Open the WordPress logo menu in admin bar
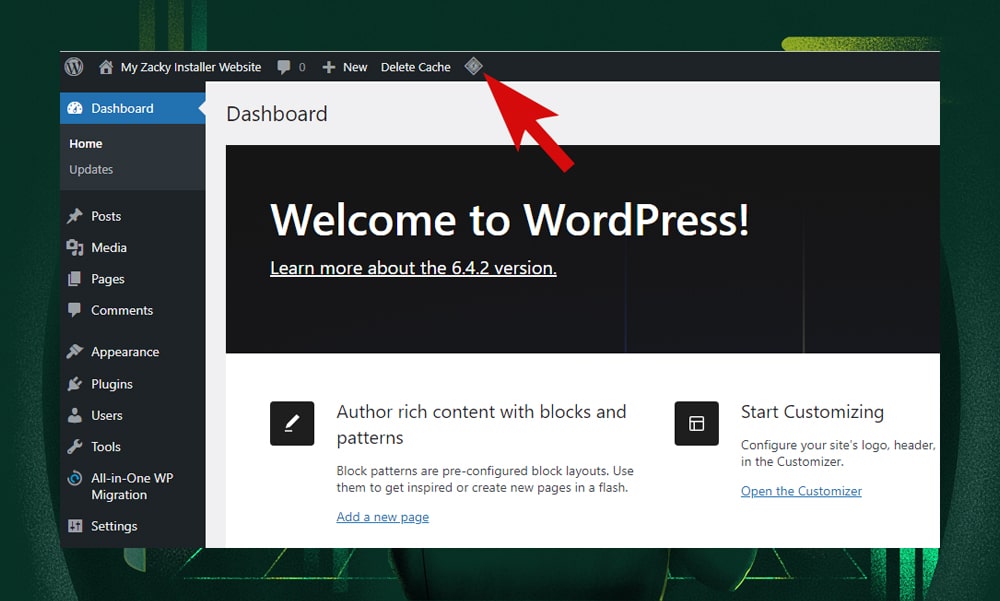 (74, 67)
